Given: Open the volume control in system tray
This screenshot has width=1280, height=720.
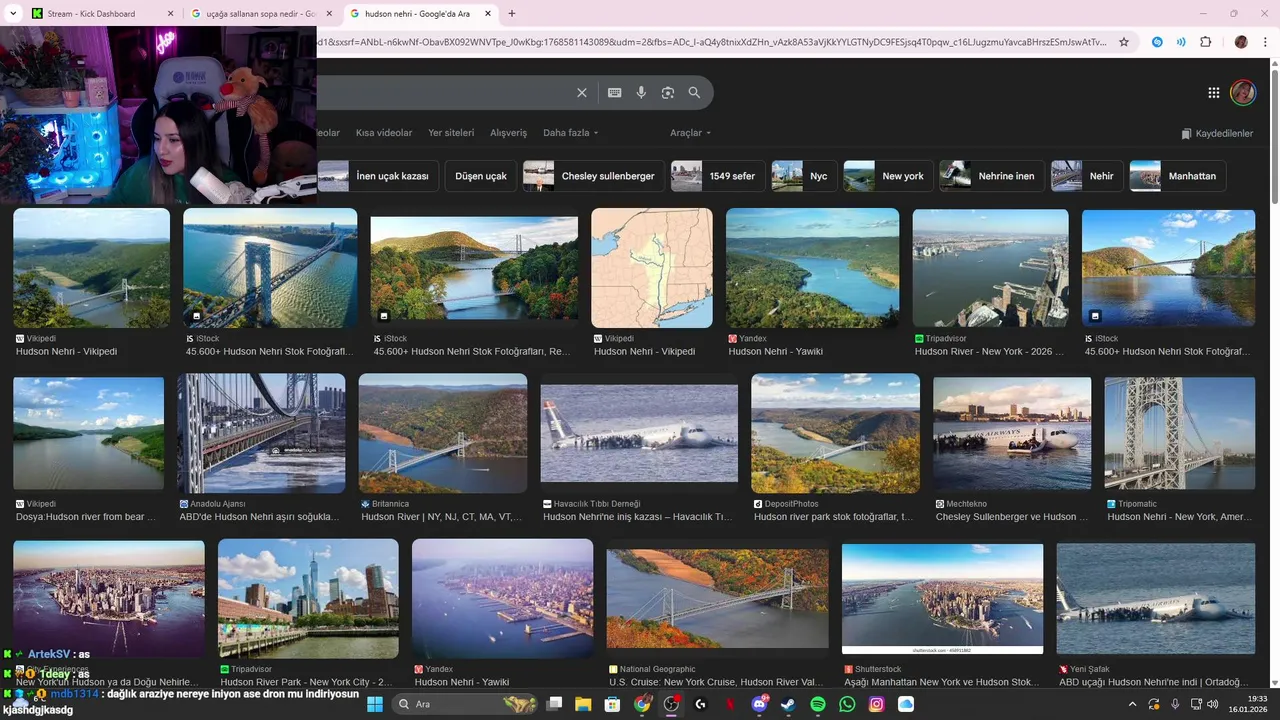Looking at the screenshot, I should pyautogui.click(x=1213, y=704).
